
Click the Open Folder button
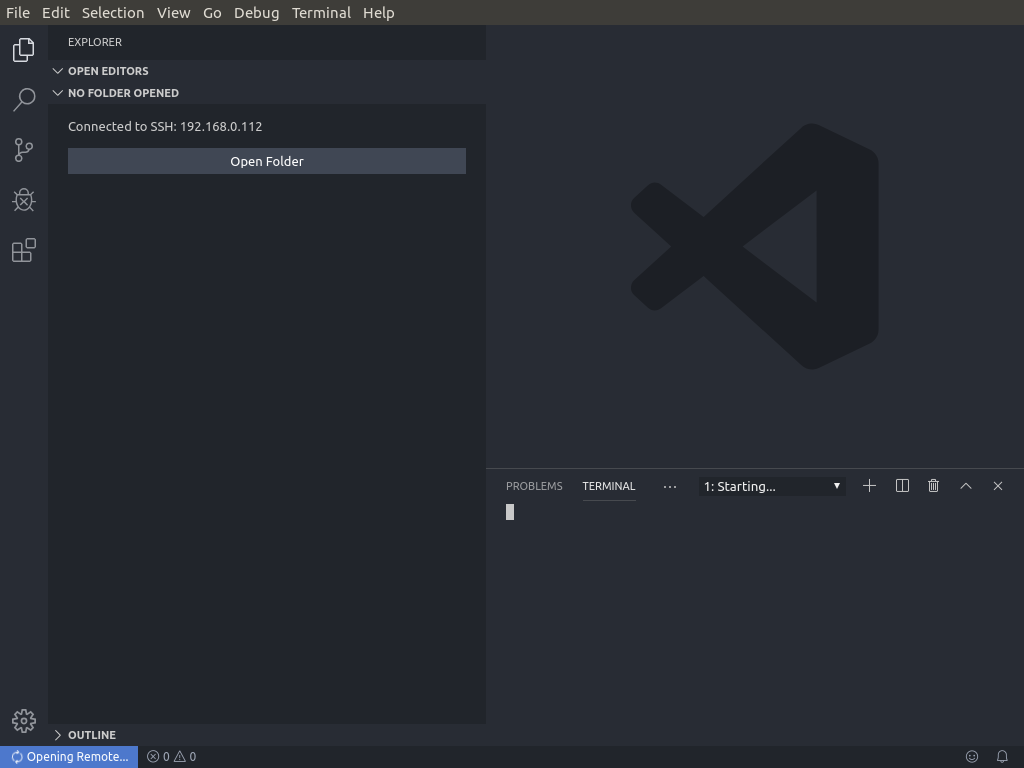coord(266,161)
